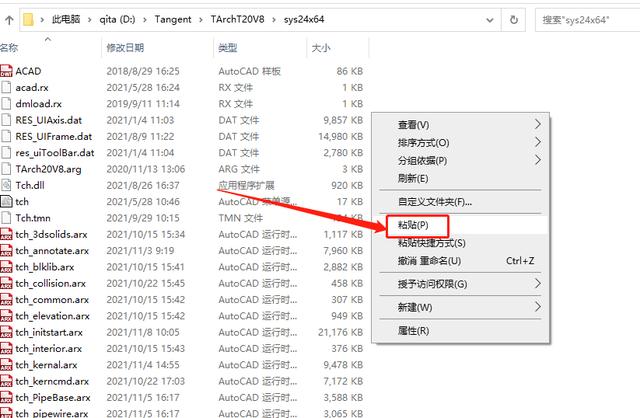
Task: Select file name tch_kerncmd.arx
Action: [x=52, y=381]
